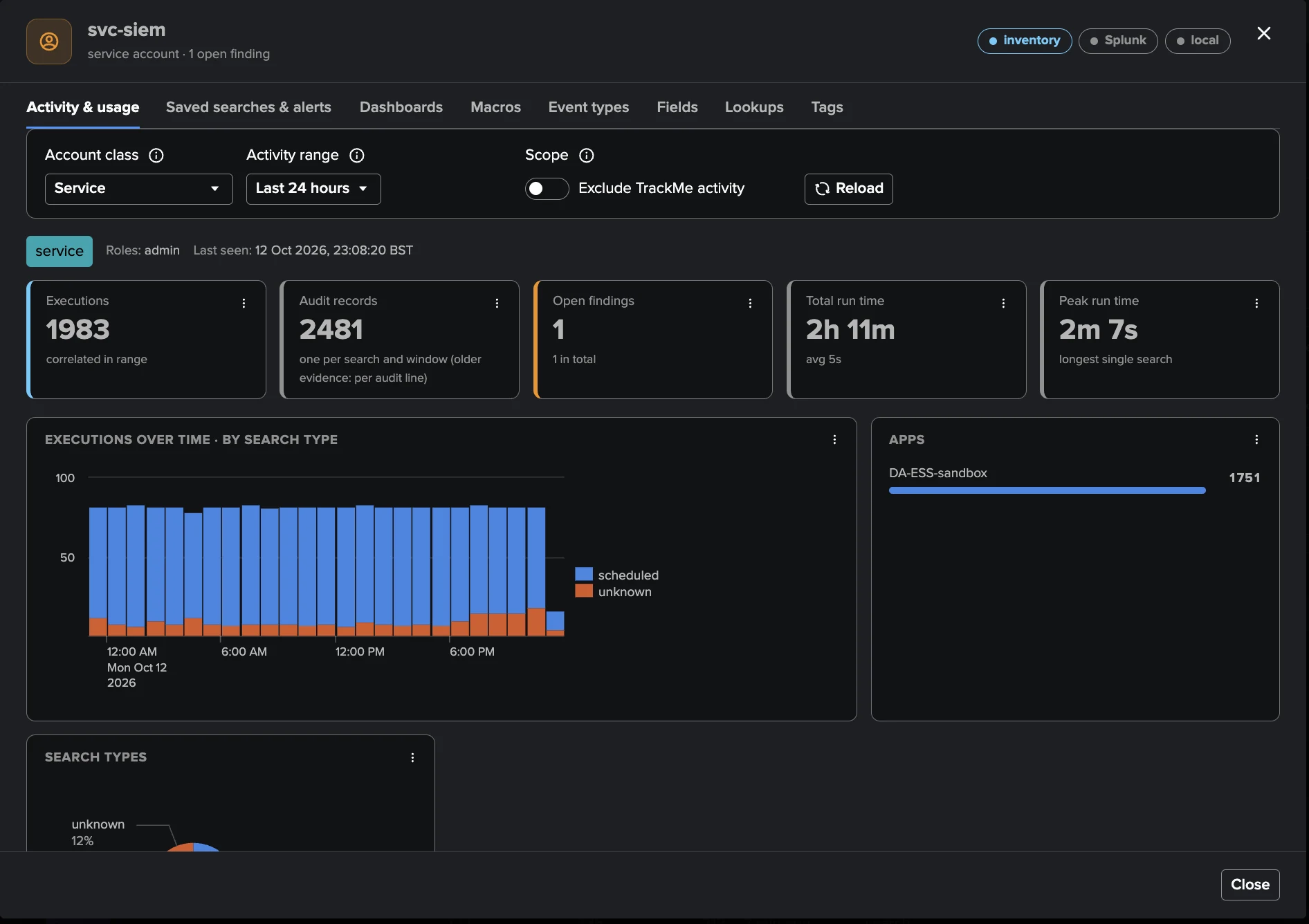Open the Fields tab
This screenshot has width=1309, height=924.
677,107
